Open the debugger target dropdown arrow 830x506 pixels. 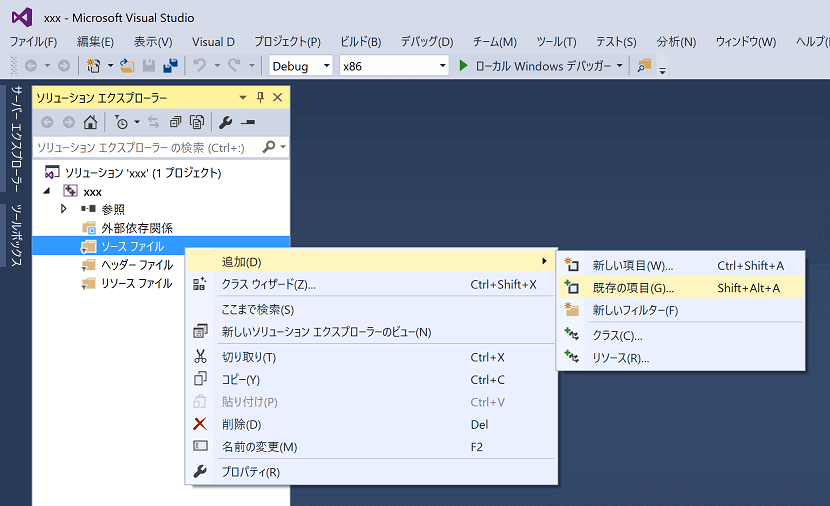point(619,66)
